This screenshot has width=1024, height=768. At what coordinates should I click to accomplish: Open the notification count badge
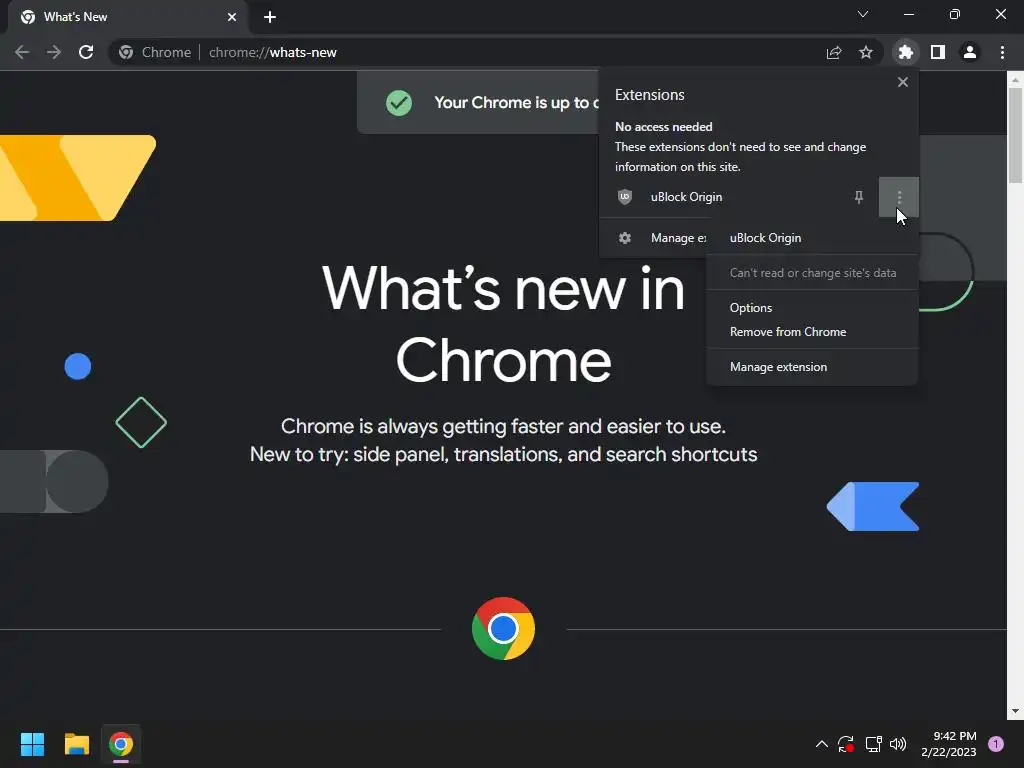pyautogui.click(x=996, y=744)
